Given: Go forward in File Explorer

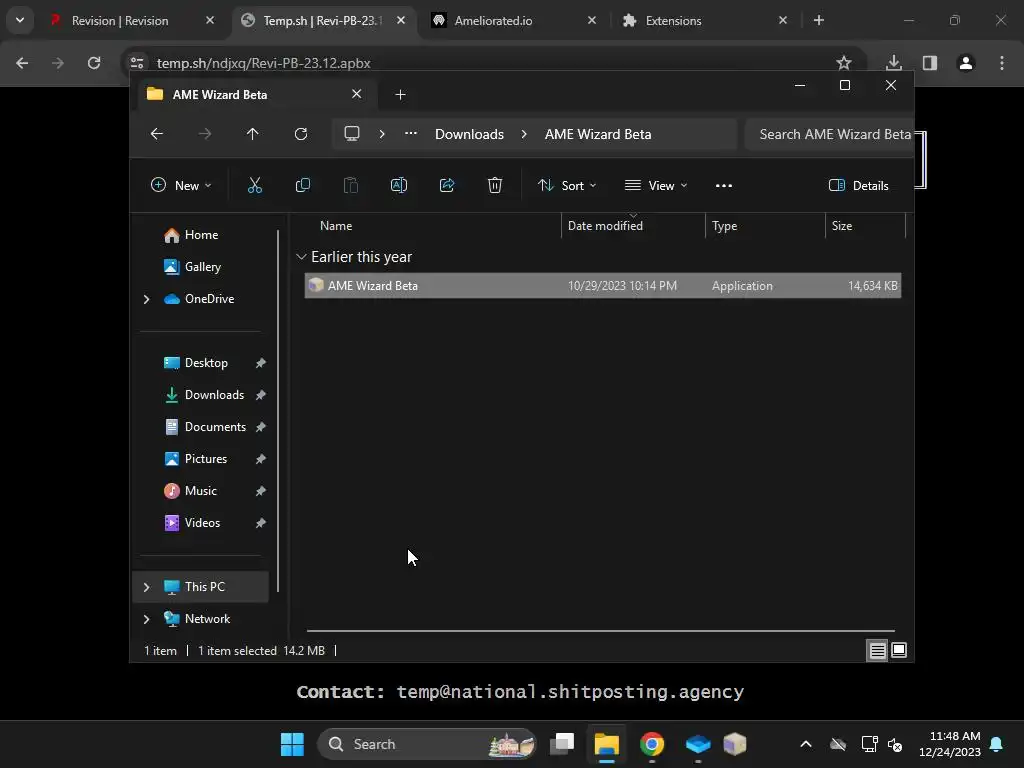Looking at the screenshot, I should coord(205,134).
